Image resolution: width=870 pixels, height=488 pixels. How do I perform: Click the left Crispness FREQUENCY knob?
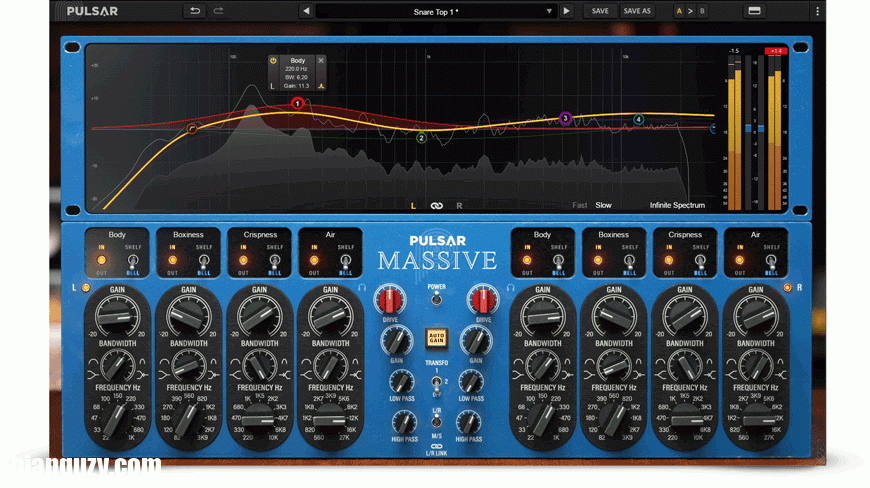click(259, 420)
